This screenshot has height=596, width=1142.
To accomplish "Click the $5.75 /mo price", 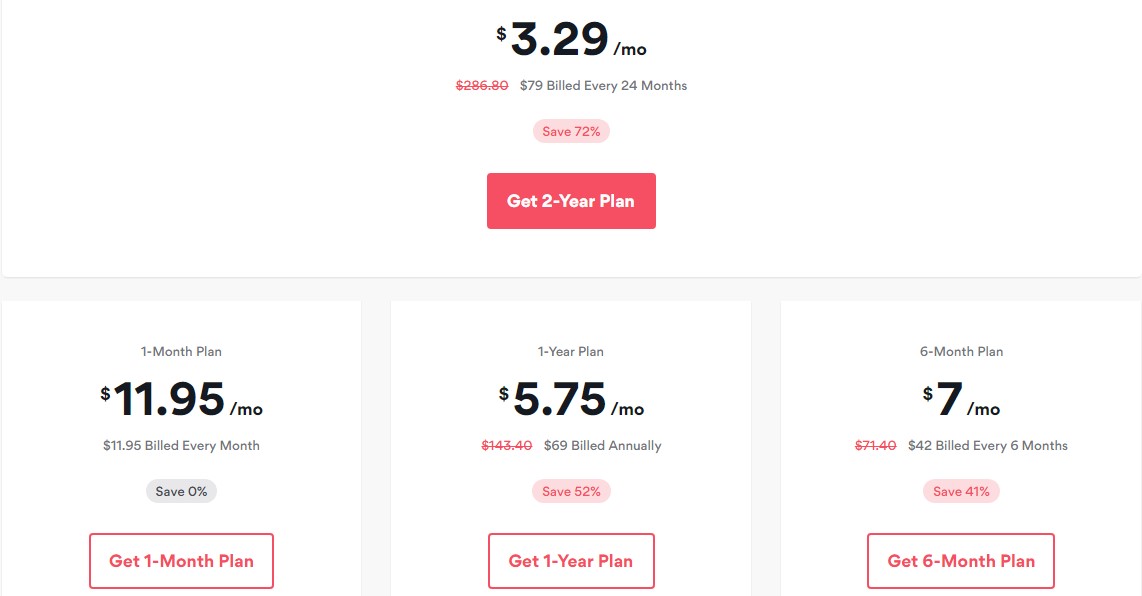I will [571, 400].
